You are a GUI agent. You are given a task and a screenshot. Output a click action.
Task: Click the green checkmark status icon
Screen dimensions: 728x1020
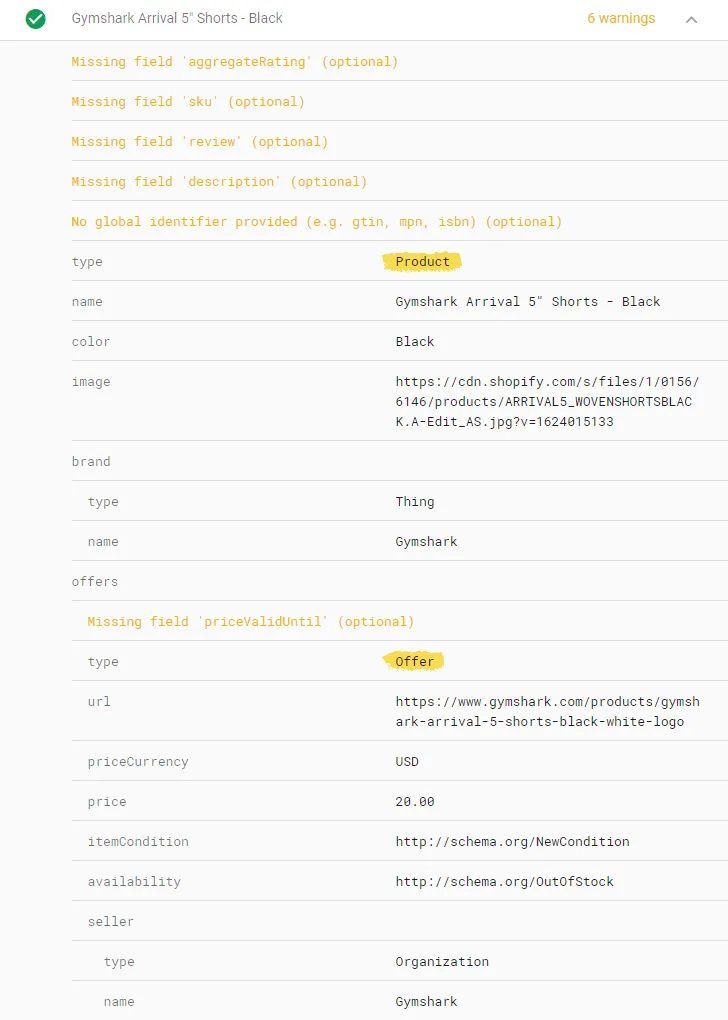(35, 19)
